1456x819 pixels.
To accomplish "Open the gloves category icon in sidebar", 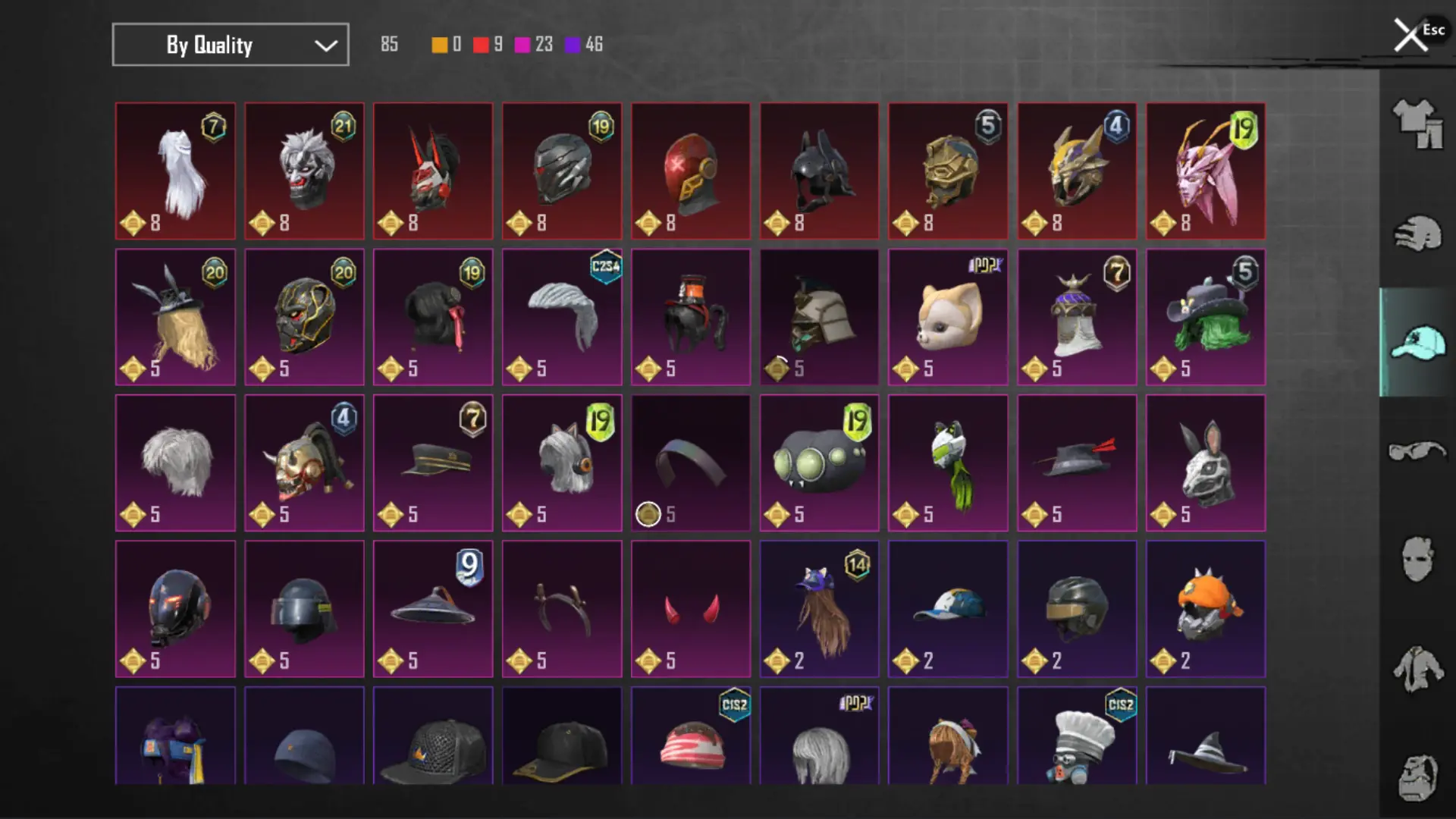I will 1417,233.
